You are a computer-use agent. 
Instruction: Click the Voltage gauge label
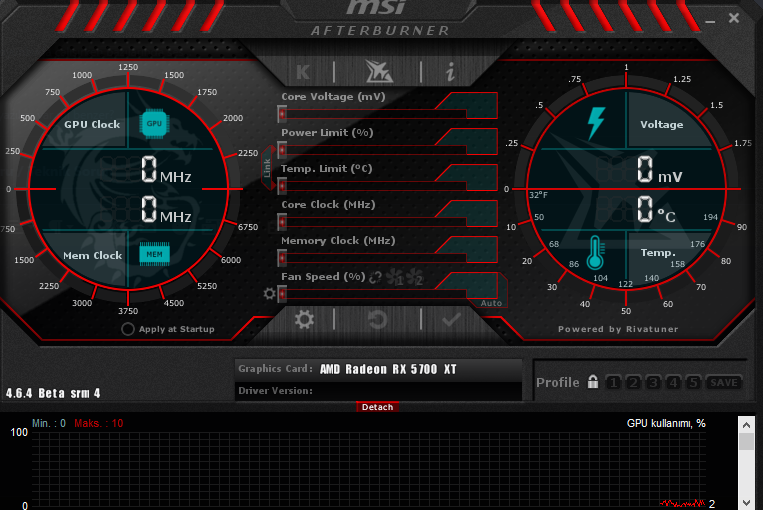tap(661, 125)
